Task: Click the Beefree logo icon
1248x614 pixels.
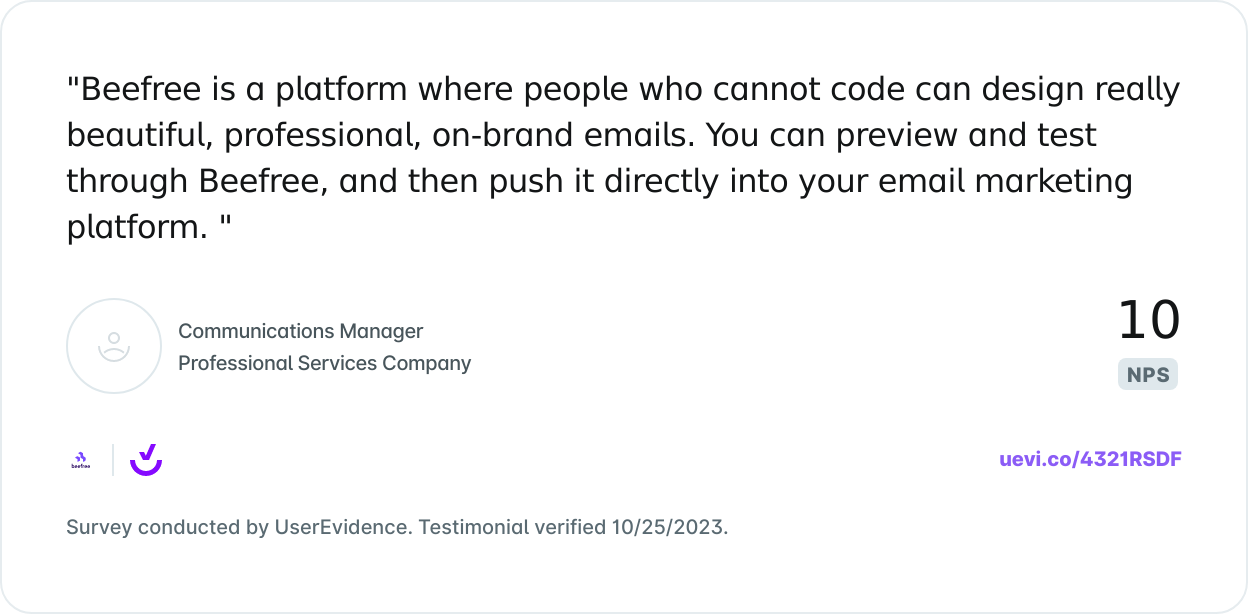Action: click(x=81, y=460)
